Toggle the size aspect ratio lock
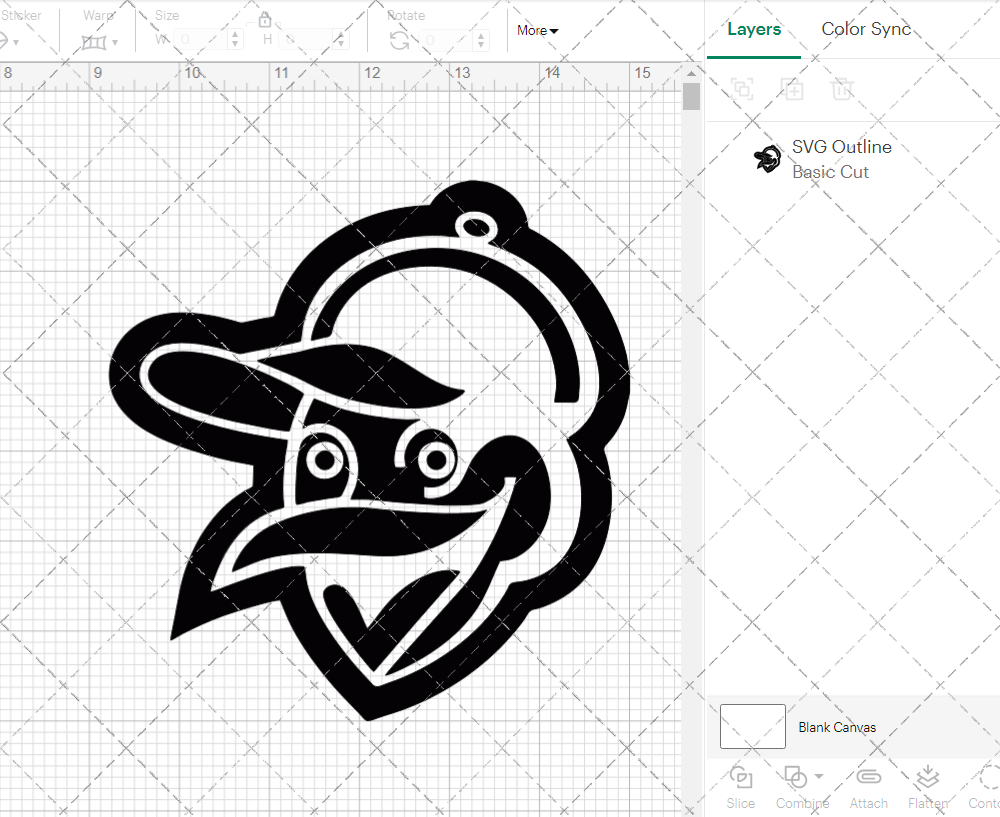The image size is (1000, 817). click(265, 20)
